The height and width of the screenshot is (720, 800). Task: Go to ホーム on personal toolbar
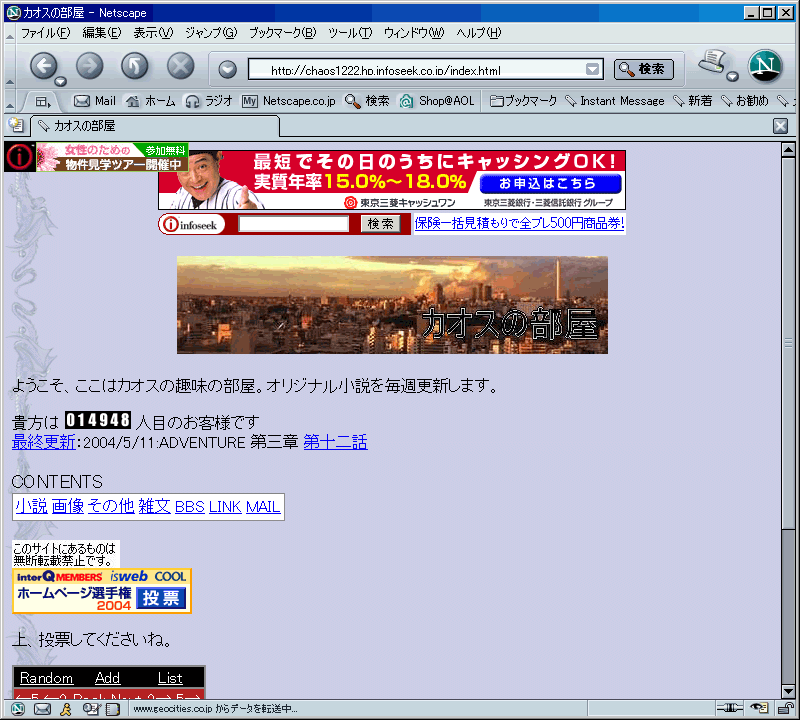(x=151, y=101)
